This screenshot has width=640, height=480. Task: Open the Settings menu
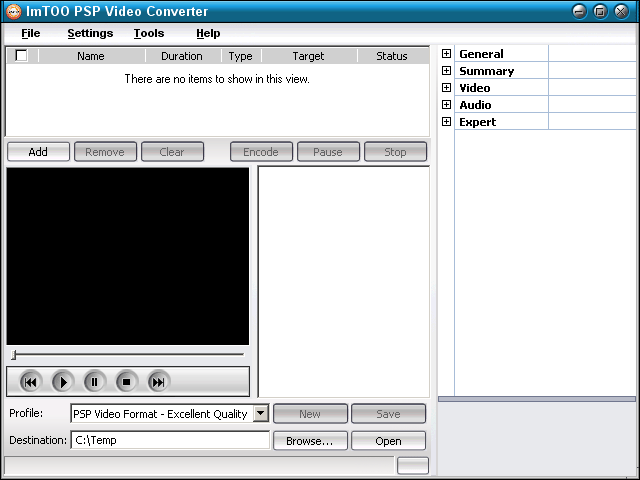tap(90, 33)
